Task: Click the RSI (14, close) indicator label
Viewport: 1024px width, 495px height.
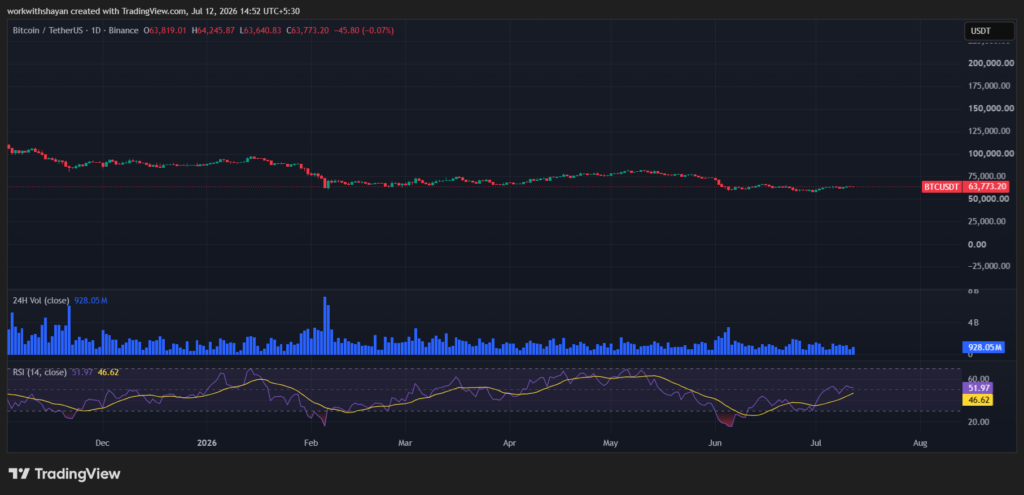Action: (x=39, y=372)
